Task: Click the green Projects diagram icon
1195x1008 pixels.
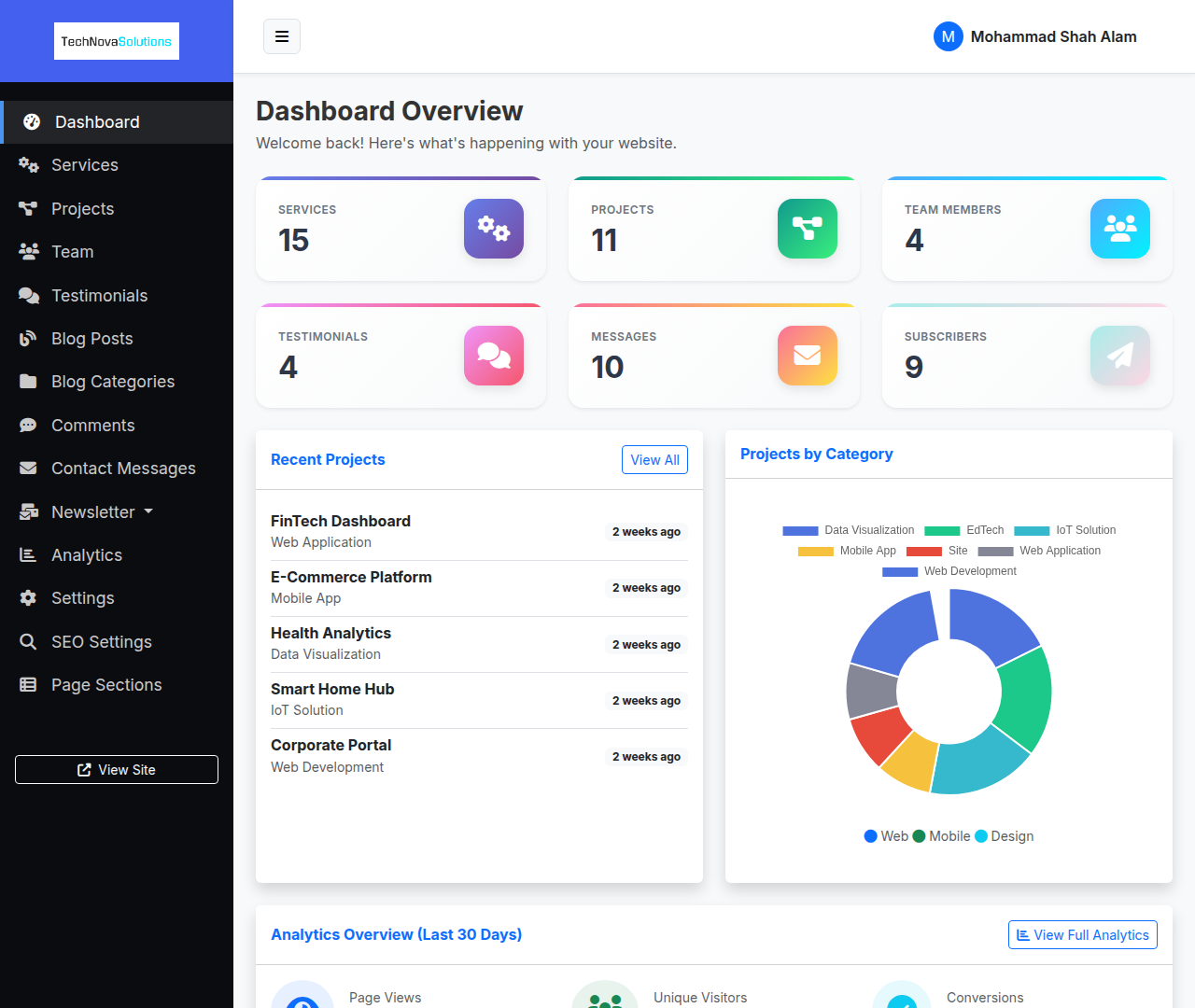Action: click(807, 229)
